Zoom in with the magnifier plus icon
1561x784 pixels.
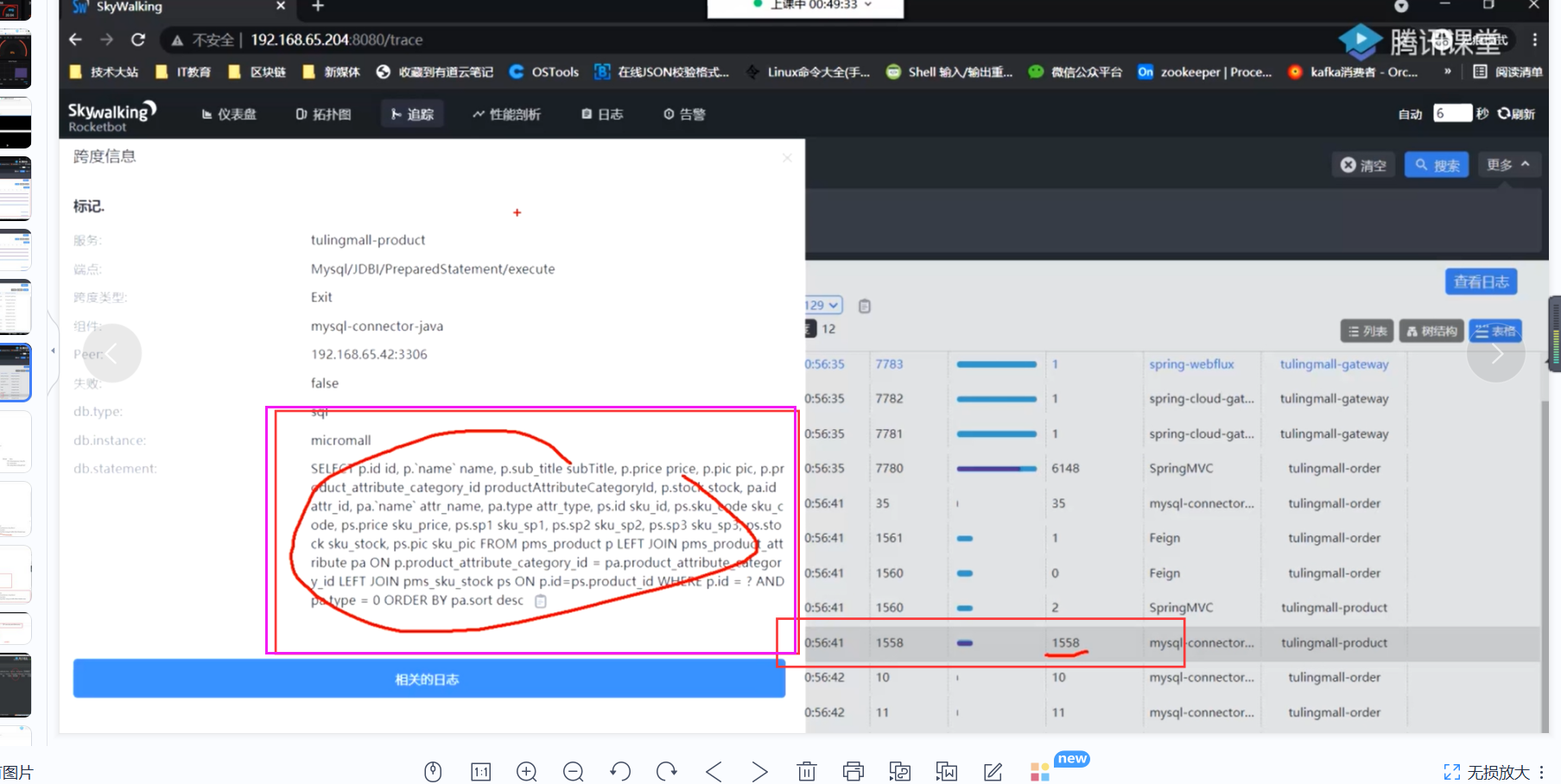[x=527, y=771]
